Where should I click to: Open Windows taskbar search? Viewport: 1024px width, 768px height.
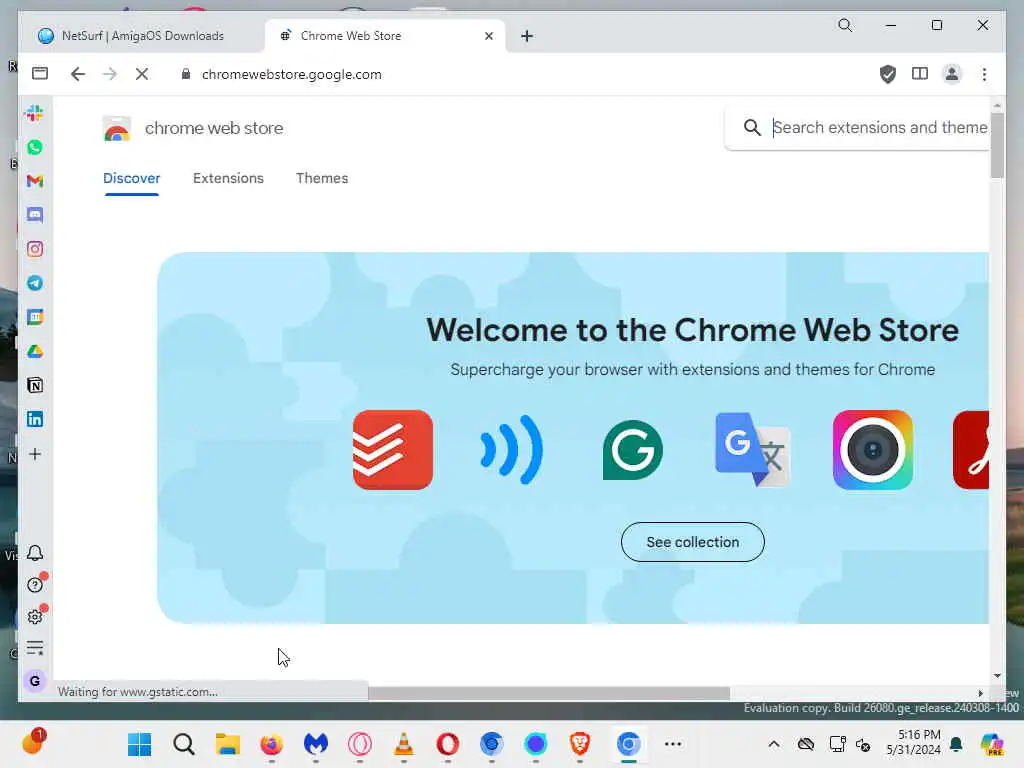coord(184,744)
